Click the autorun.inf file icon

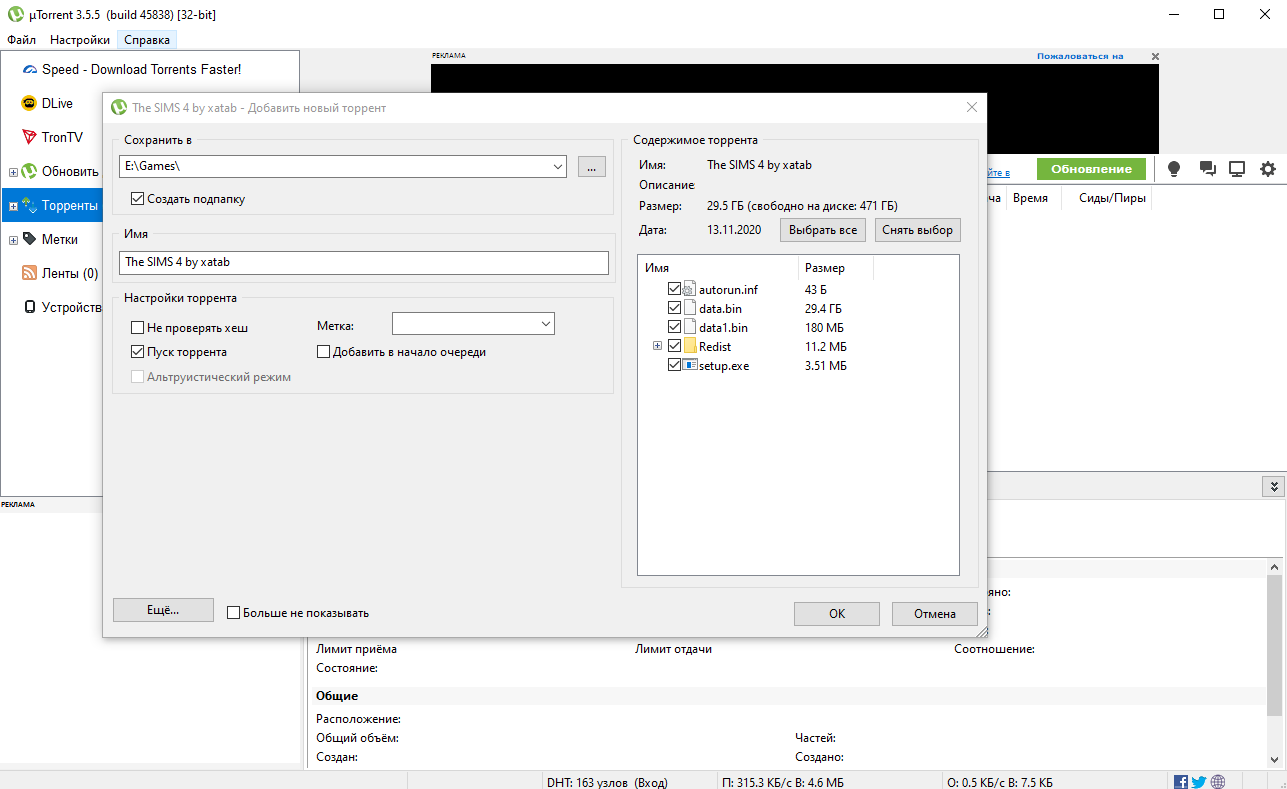(690, 289)
